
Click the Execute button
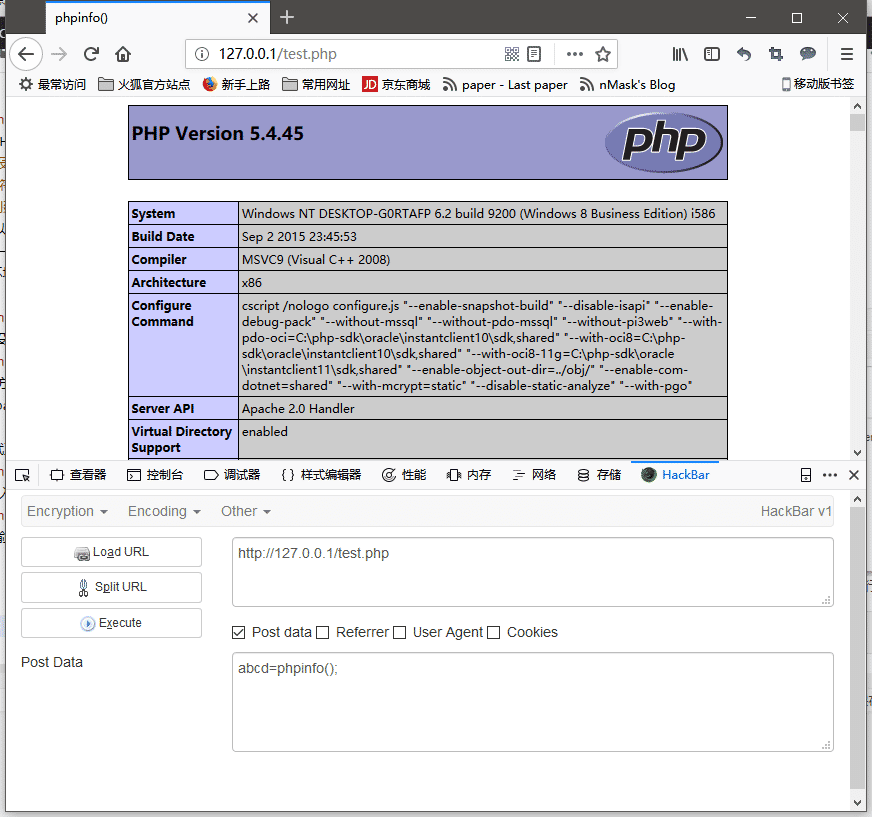coord(111,623)
